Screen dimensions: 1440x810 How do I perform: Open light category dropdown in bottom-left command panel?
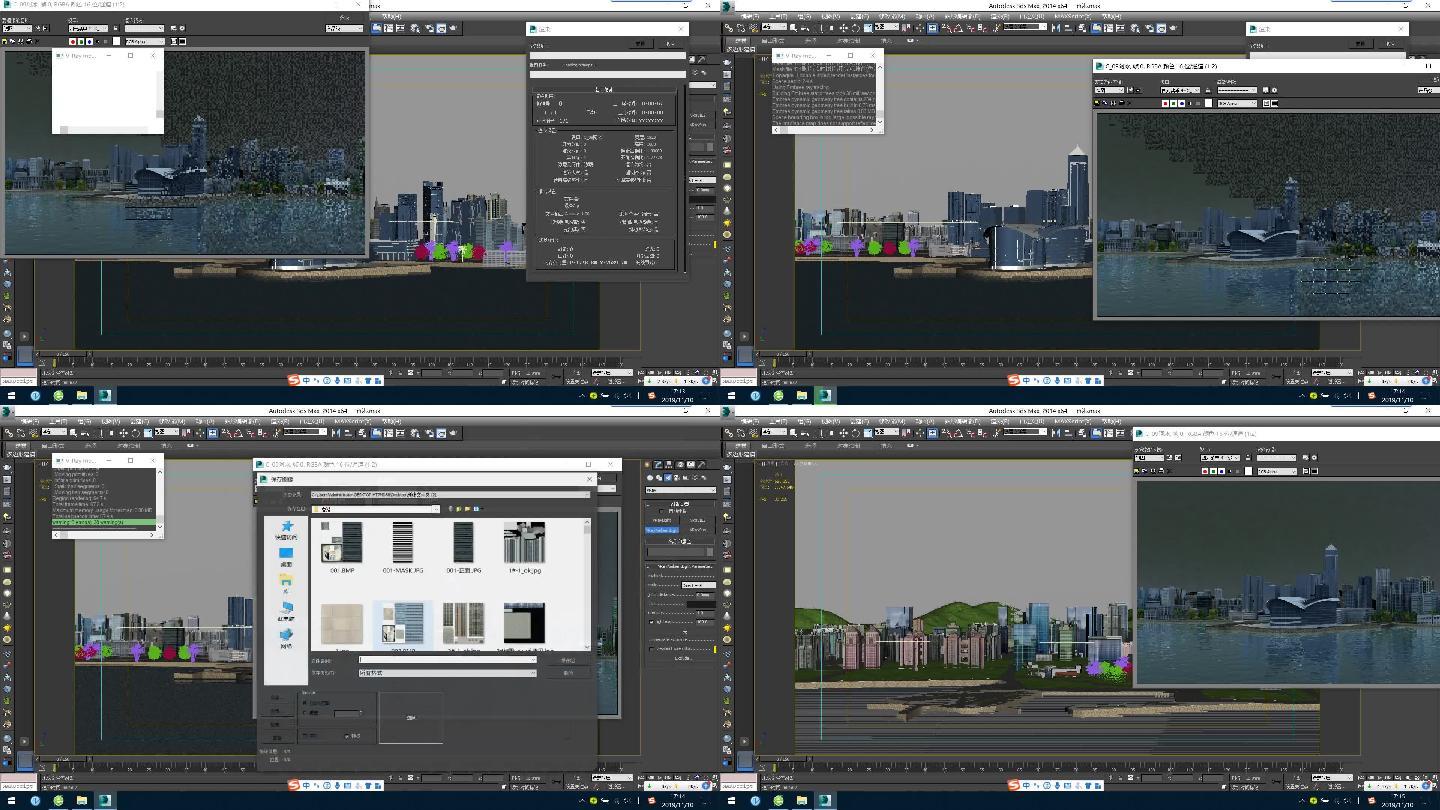pyautogui.click(x=680, y=490)
